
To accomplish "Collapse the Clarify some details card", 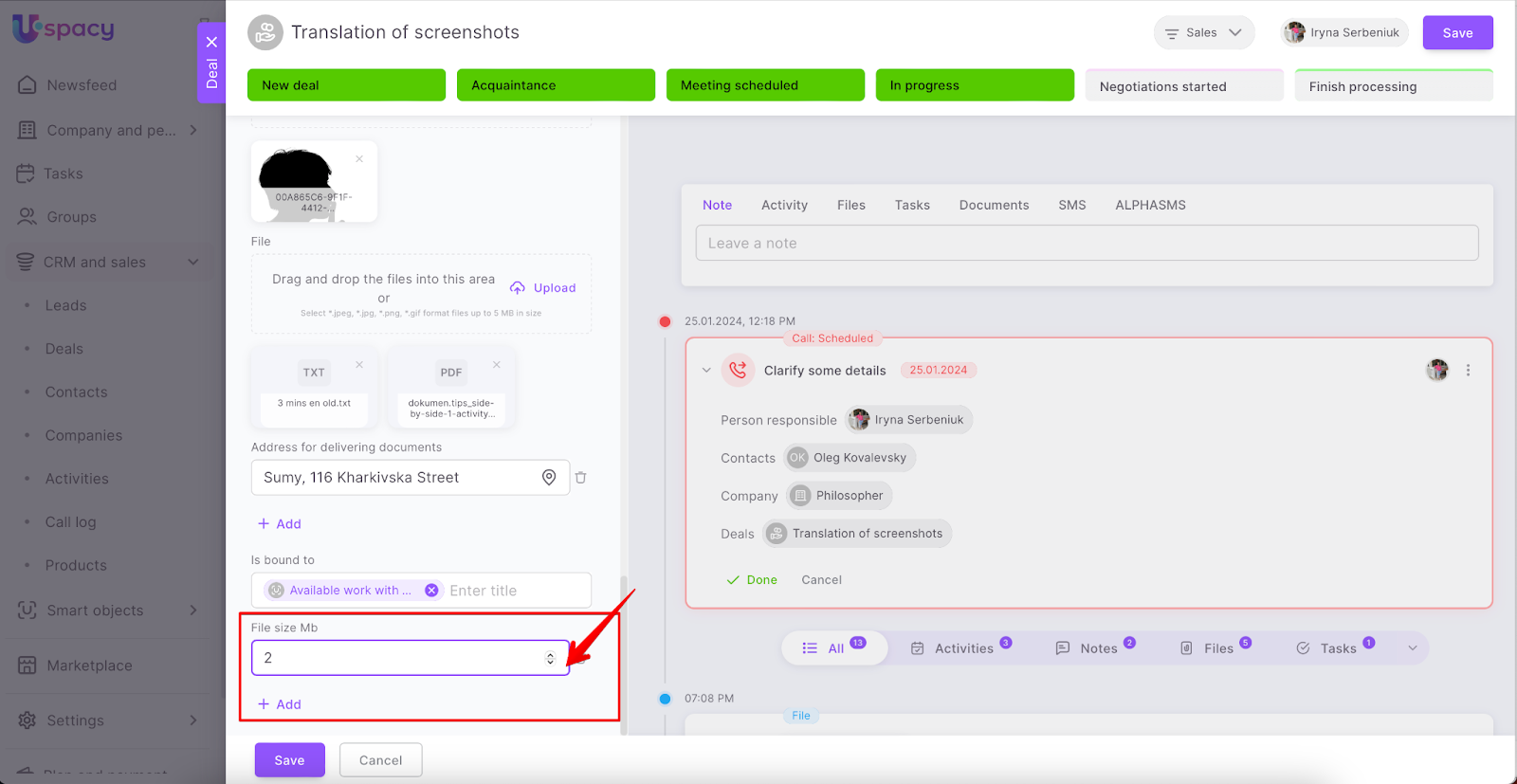I will pos(706,371).
